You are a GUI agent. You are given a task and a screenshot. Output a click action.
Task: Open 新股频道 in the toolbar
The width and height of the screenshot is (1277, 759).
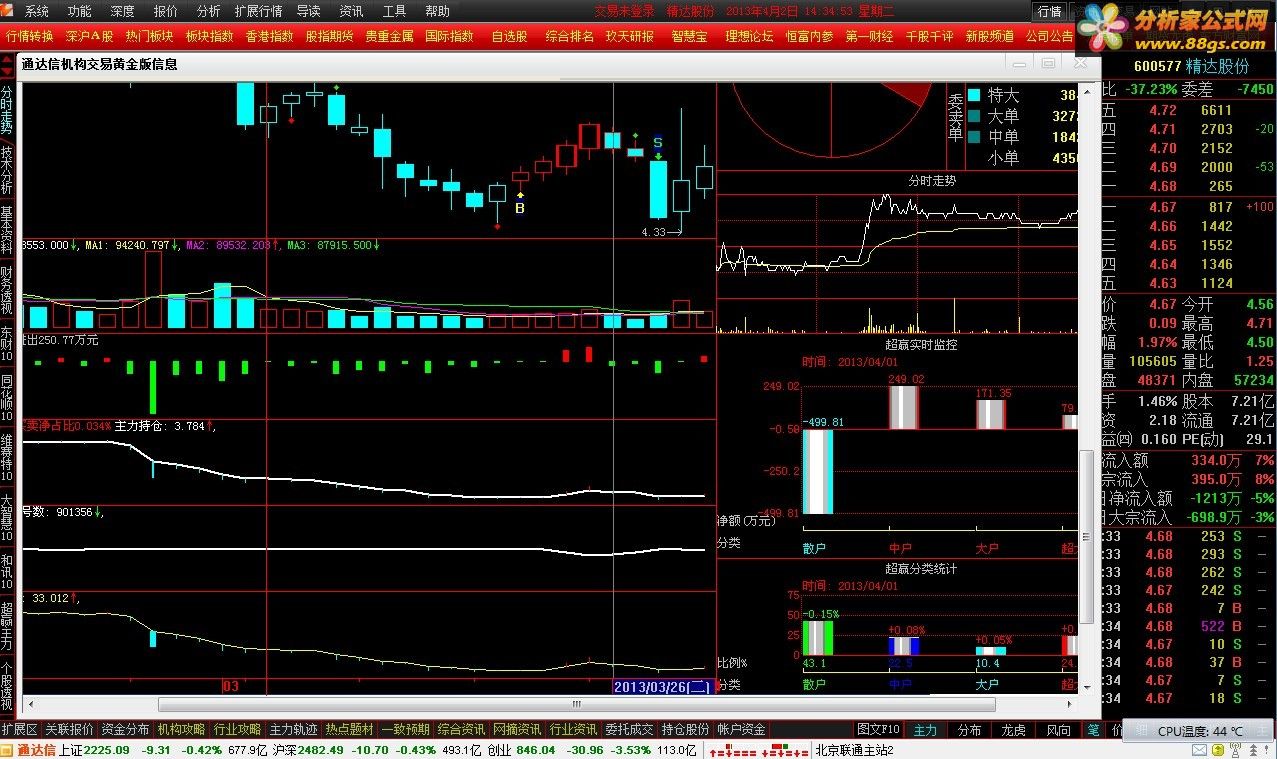990,35
